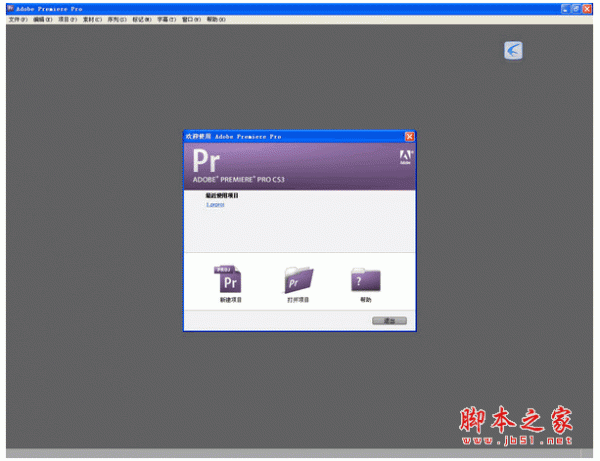
Task: Open the 文件 (File) menu
Action: (x=18, y=20)
